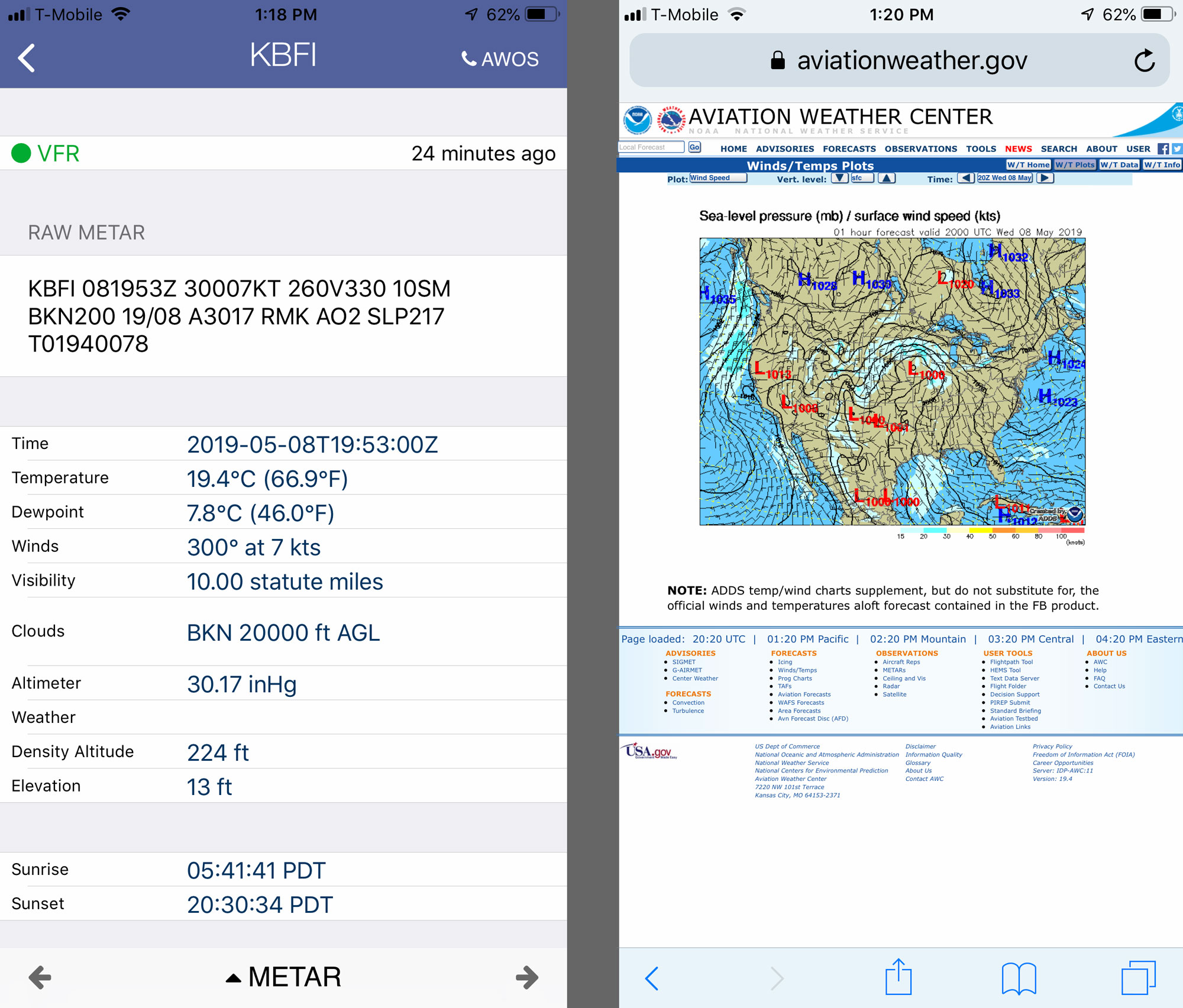Open the SIGMET advisories link
The image size is (1183, 1008).
[684, 663]
